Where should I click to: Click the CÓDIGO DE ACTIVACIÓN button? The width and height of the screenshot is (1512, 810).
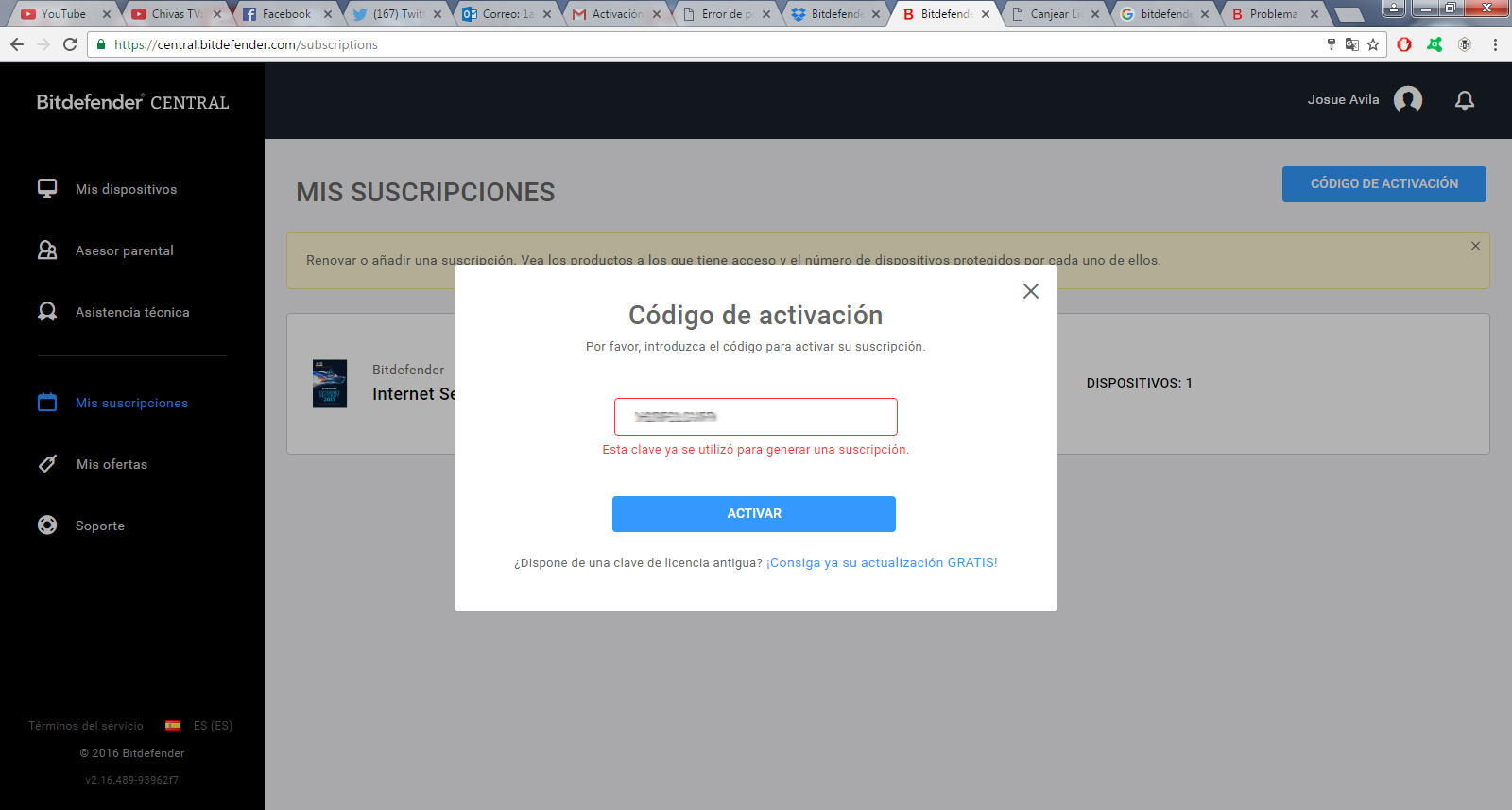pyautogui.click(x=1384, y=184)
